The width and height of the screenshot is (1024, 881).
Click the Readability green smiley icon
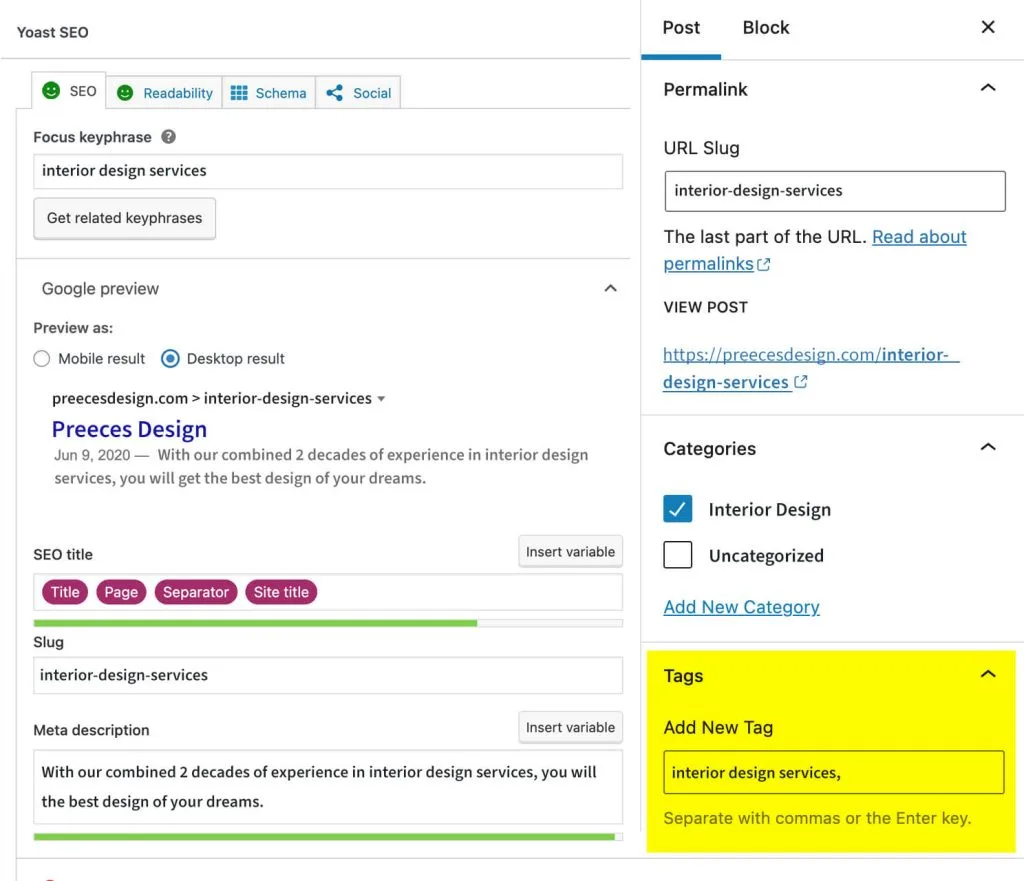click(x=125, y=93)
